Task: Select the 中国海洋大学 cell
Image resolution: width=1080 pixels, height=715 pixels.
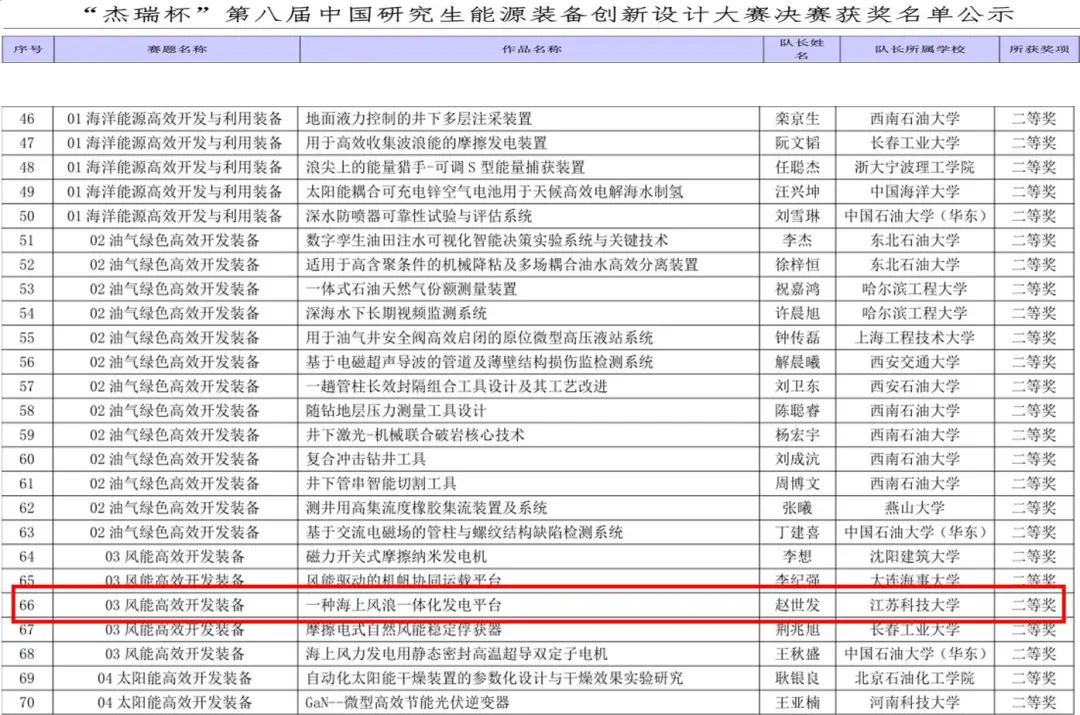Action: click(915, 192)
